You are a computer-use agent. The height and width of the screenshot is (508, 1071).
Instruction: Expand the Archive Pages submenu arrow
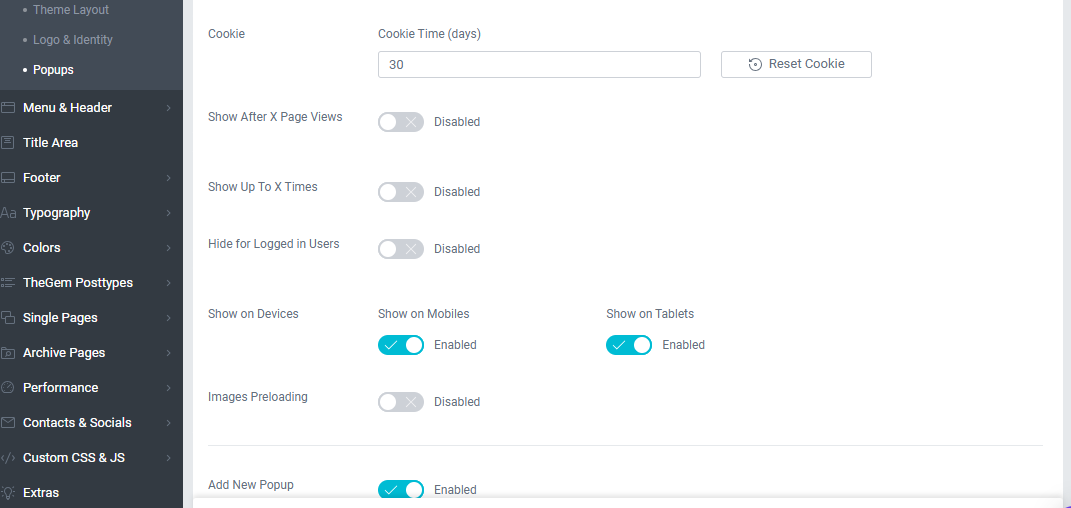[168, 353]
